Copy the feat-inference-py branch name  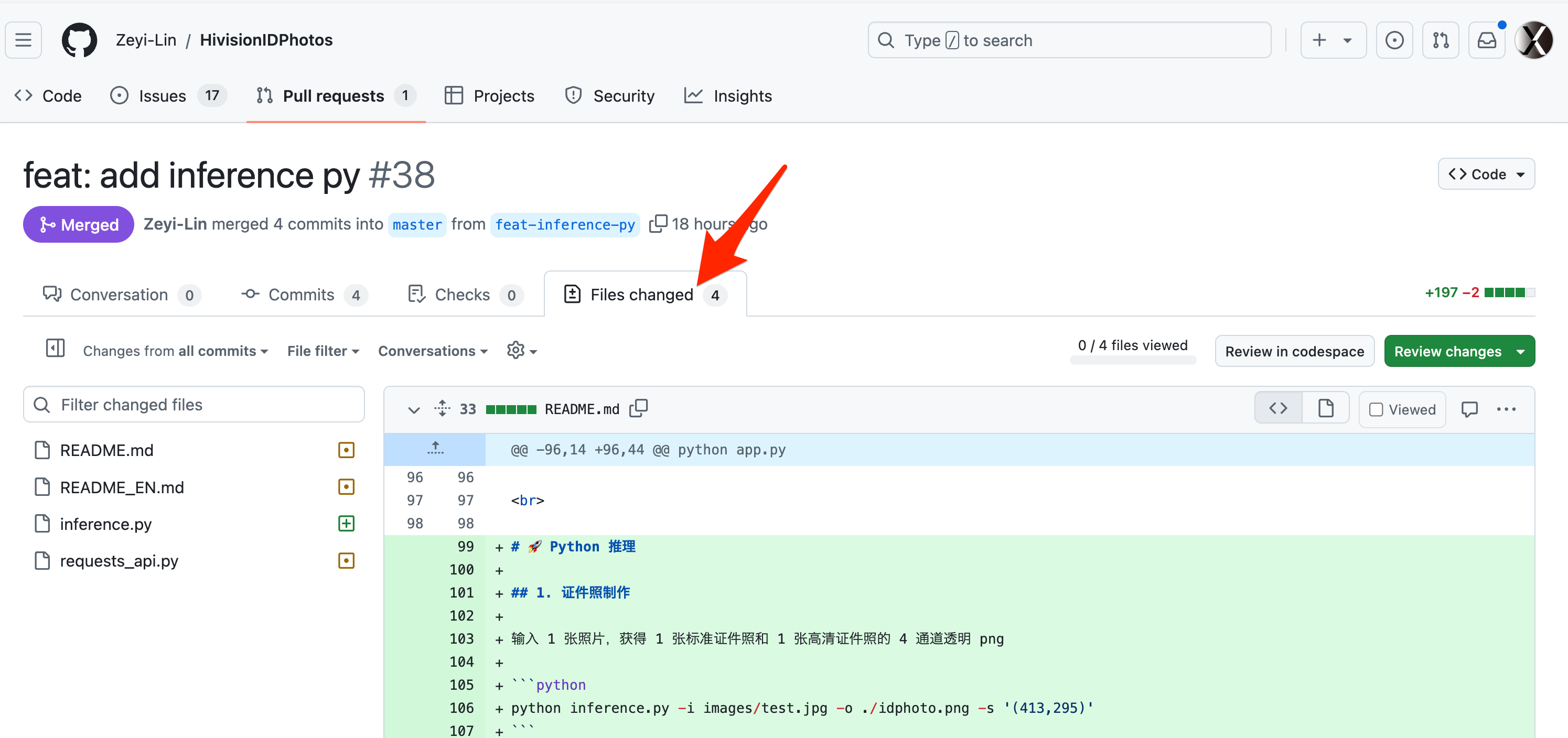[658, 224]
